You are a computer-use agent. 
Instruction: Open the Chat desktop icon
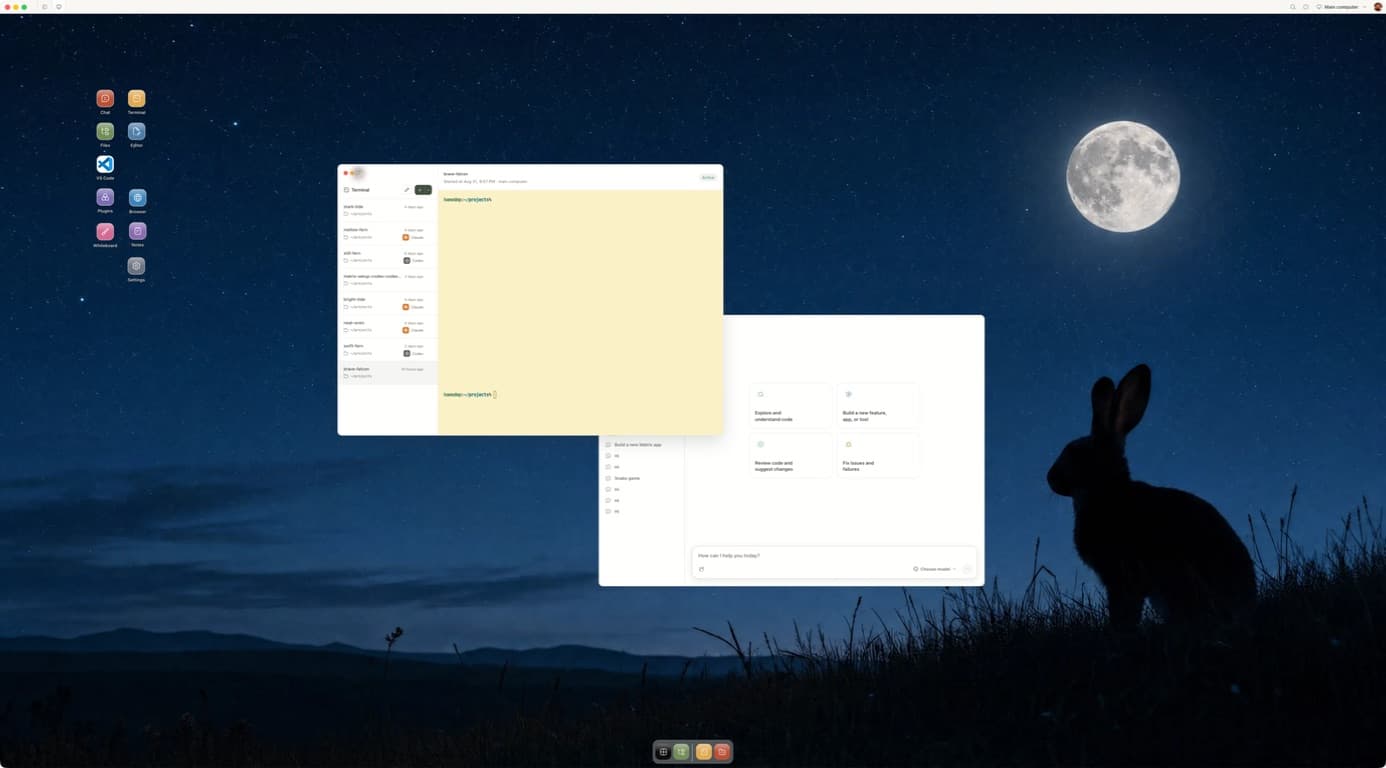pos(105,99)
